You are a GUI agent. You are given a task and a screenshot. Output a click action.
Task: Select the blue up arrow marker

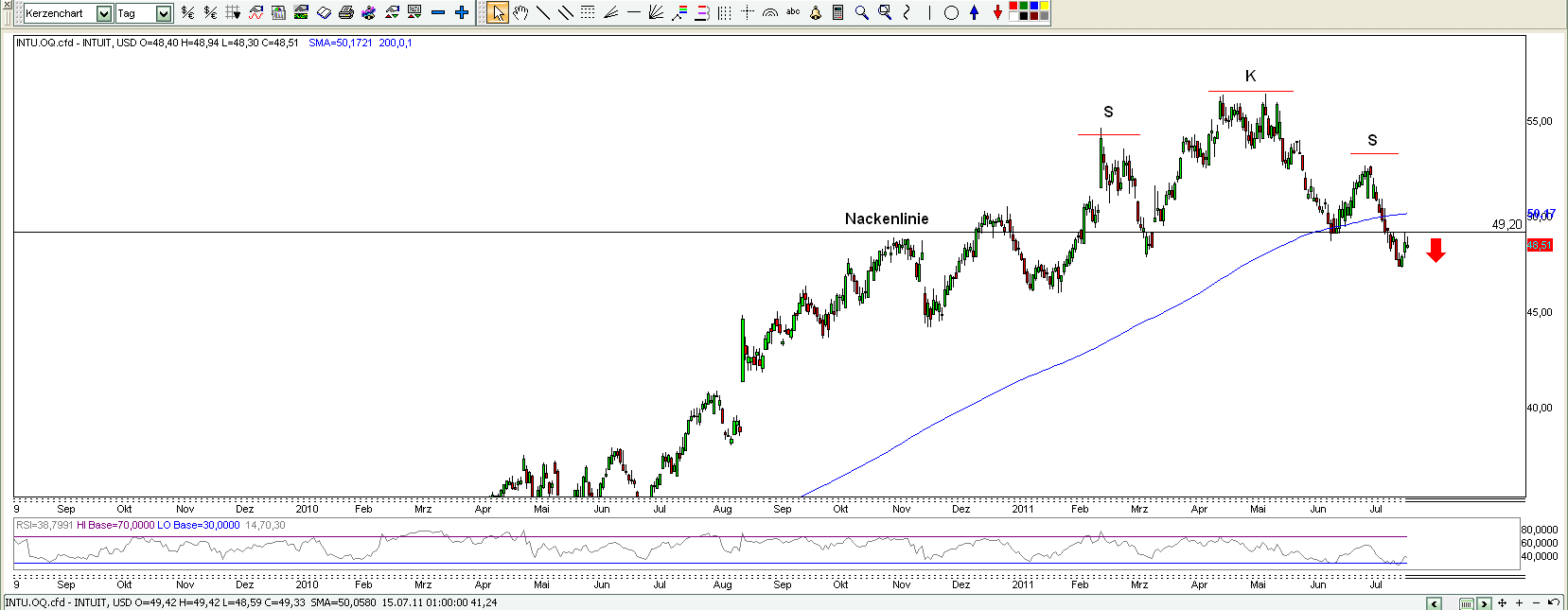tap(974, 12)
